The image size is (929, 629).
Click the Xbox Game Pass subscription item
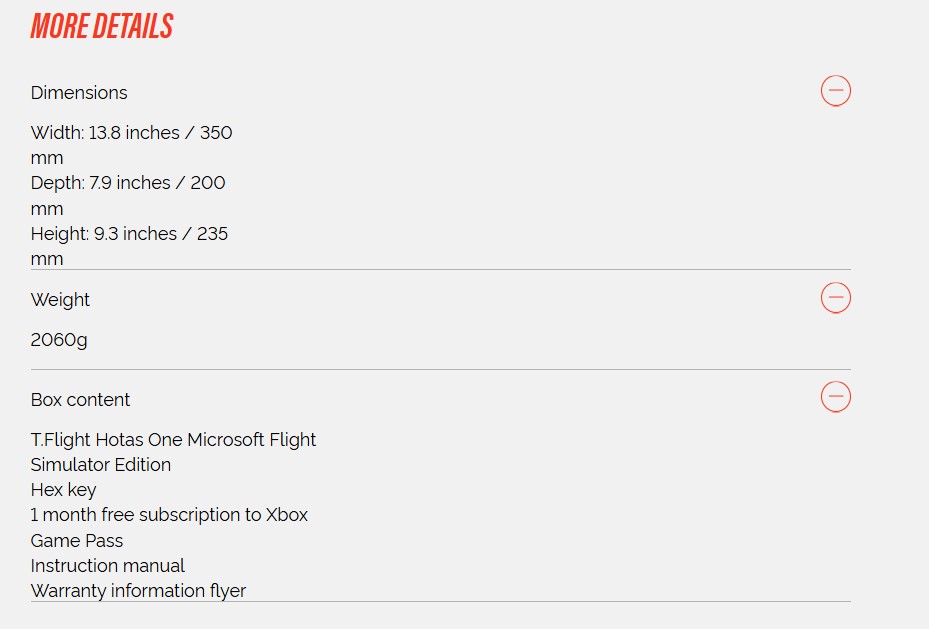click(169, 515)
